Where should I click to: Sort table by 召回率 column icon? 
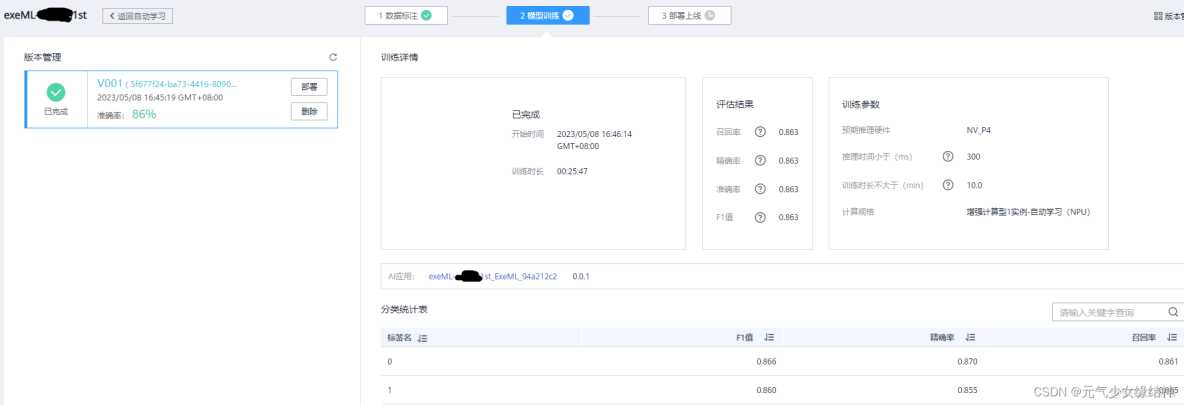point(1172,338)
